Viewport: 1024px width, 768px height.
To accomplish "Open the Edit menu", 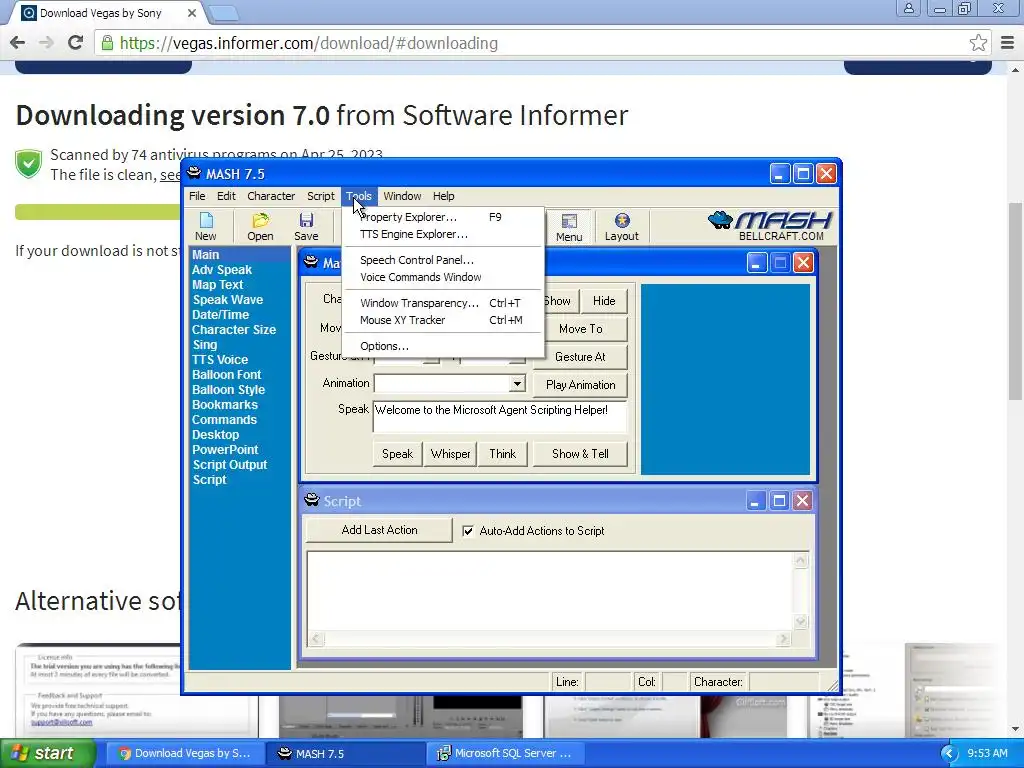I will coord(226,196).
